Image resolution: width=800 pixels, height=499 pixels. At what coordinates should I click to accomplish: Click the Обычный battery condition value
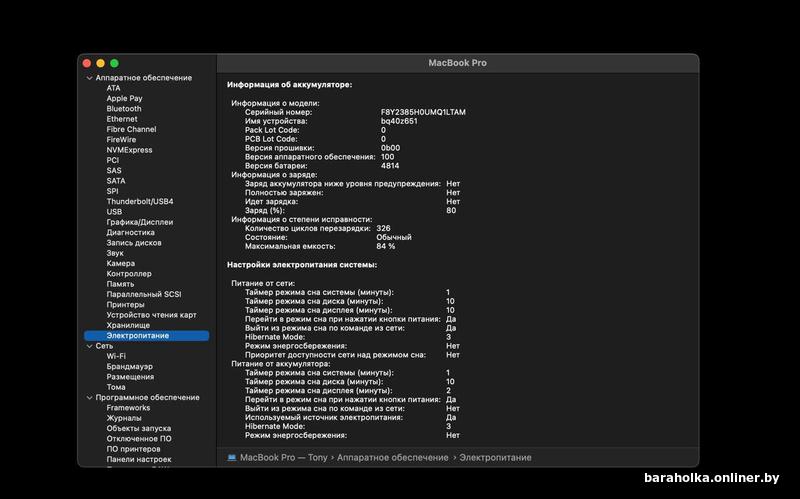[394, 237]
